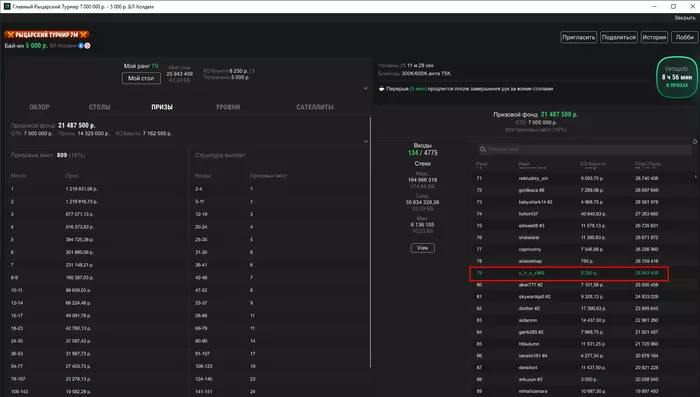Click the player search input field
700x397 pixels.
pyautogui.click(x=585, y=149)
